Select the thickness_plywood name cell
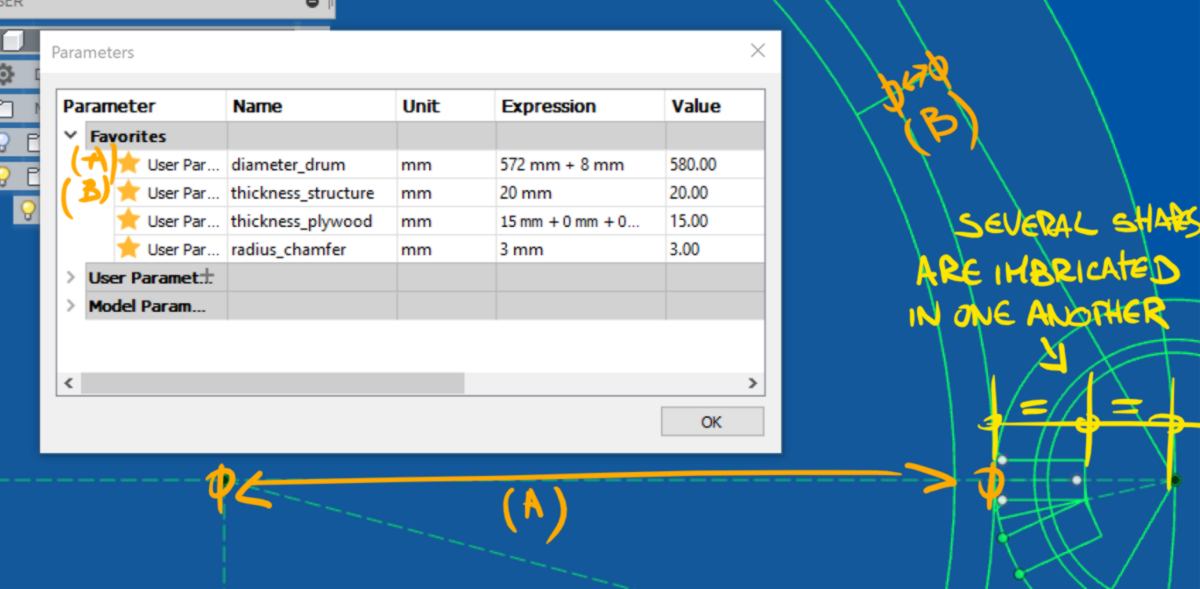This screenshot has width=1200, height=589. point(312,221)
